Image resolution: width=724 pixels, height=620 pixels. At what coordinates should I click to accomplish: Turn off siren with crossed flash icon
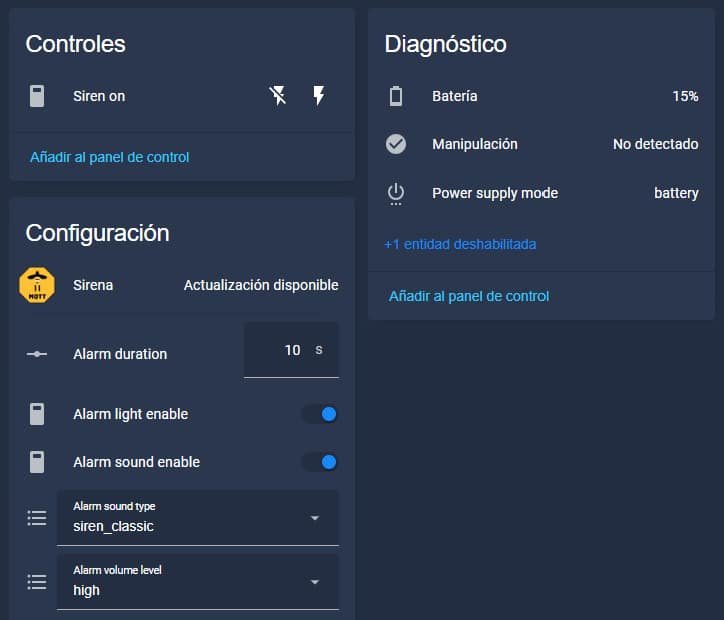tap(278, 96)
